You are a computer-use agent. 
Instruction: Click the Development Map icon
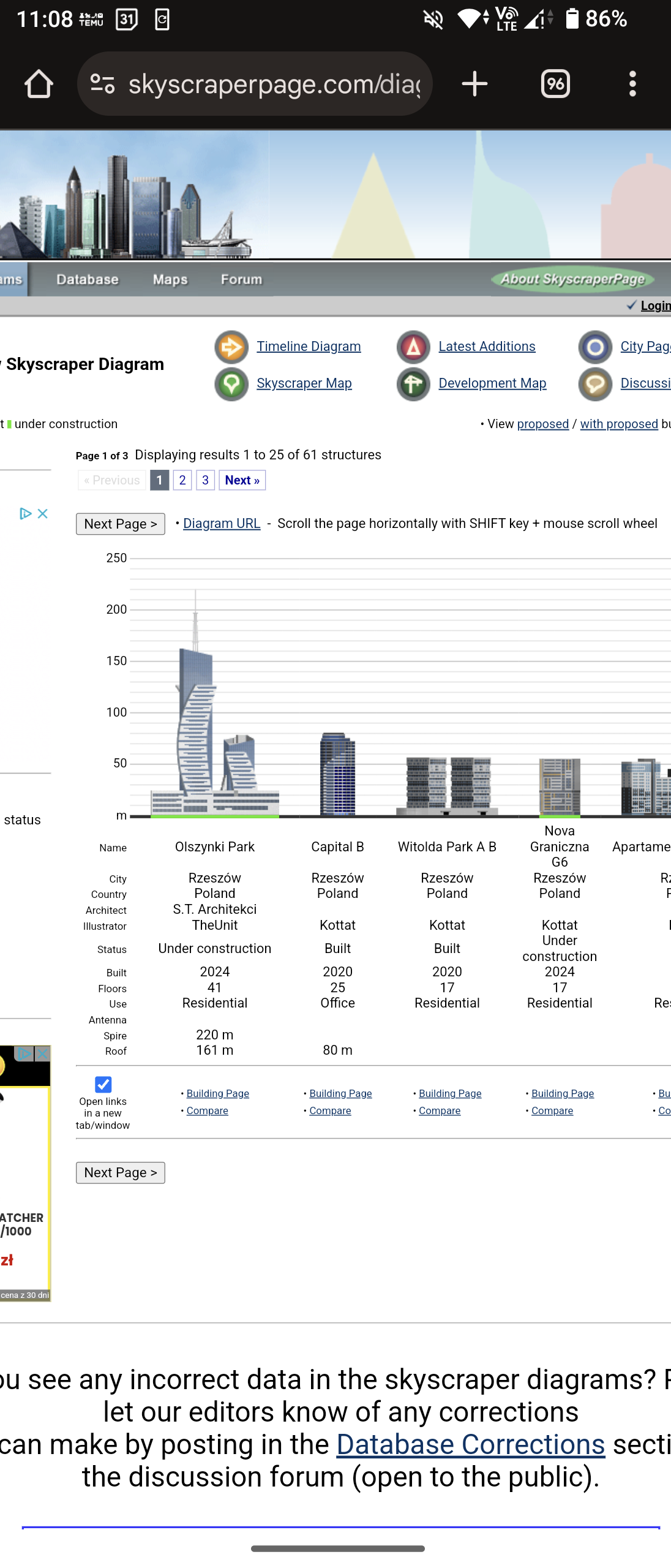(x=413, y=384)
